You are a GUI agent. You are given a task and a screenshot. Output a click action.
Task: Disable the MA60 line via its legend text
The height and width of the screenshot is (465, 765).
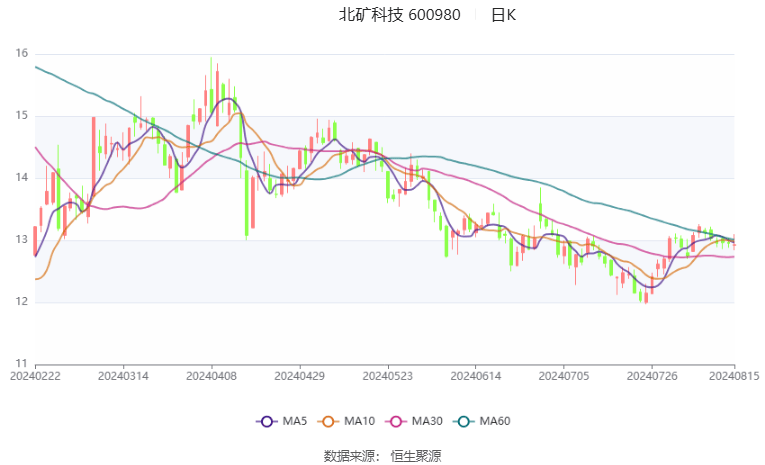495,421
